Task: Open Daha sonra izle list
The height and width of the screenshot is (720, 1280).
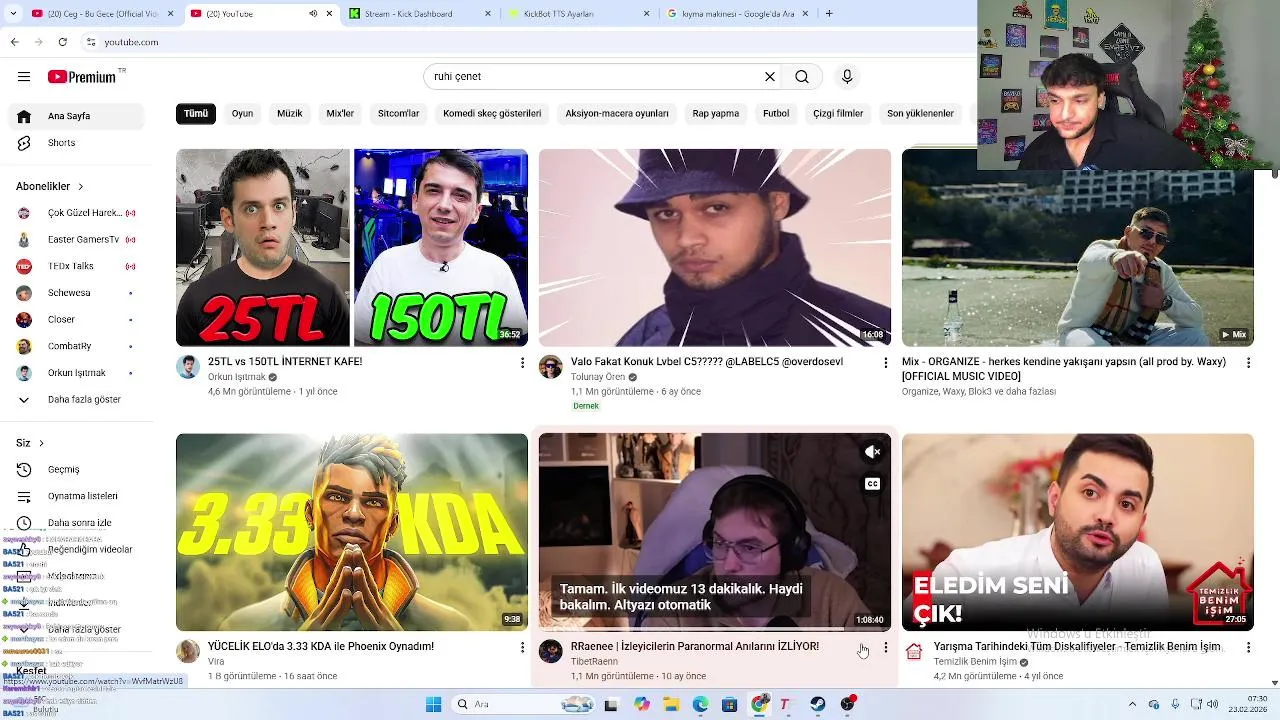Action: pyautogui.click(x=77, y=523)
